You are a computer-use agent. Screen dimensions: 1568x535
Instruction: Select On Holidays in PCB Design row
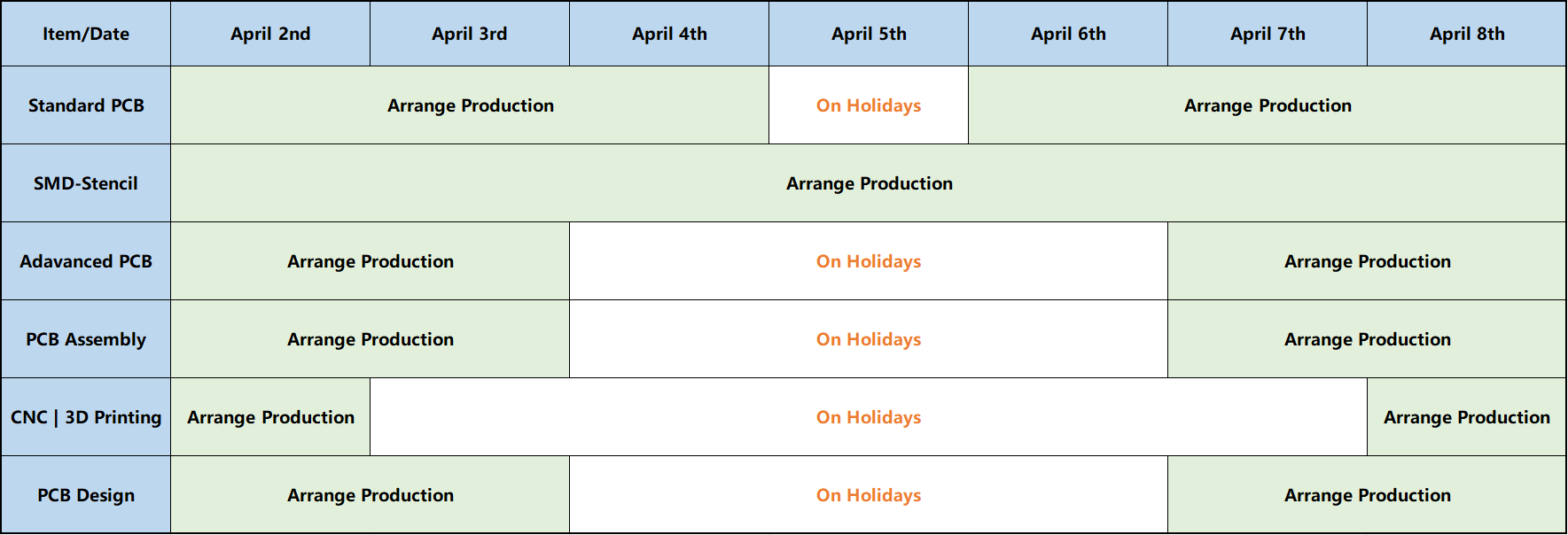pyautogui.click(x=869, y=495)
